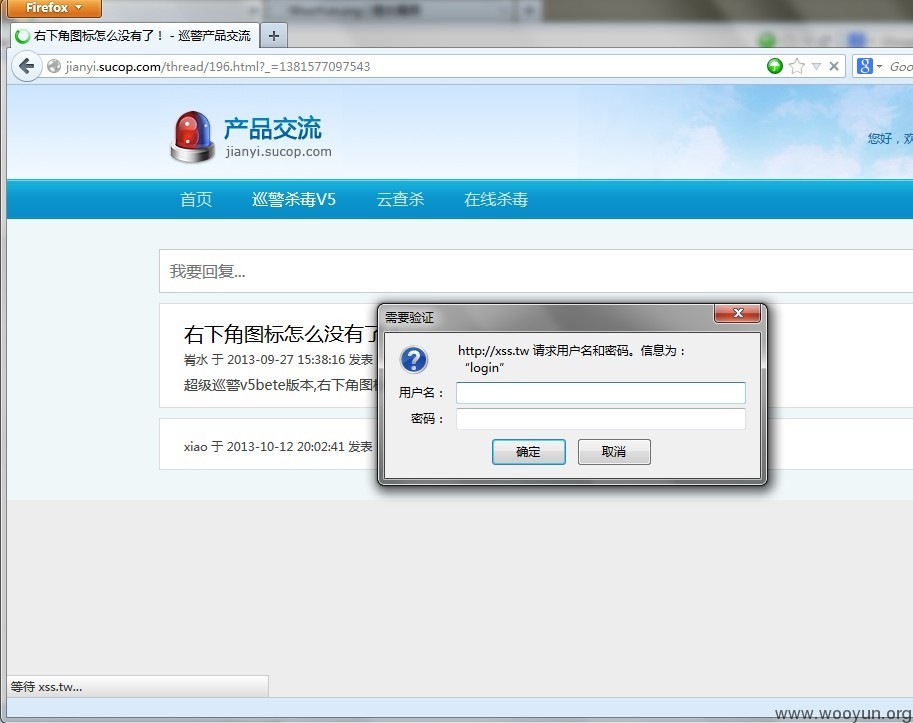The height and width of the screenshot is (723, 913).
Task: Go to 首页 in navigation bar
Action: coord(196,200)
